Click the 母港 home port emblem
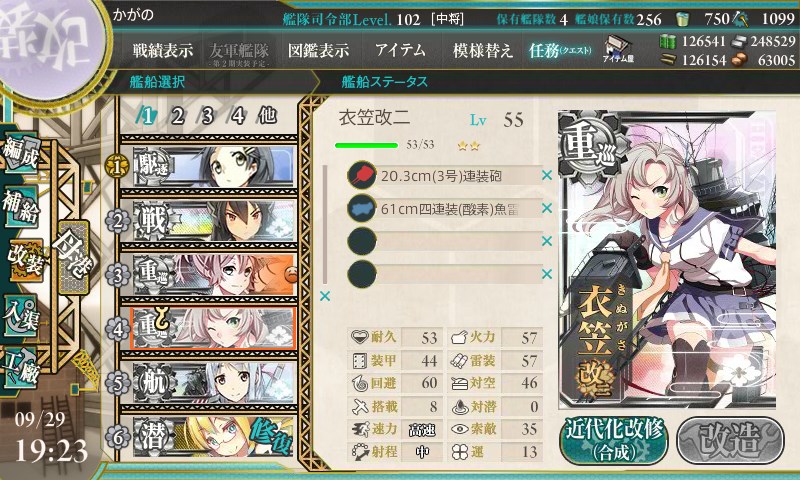 click(73, 258)
